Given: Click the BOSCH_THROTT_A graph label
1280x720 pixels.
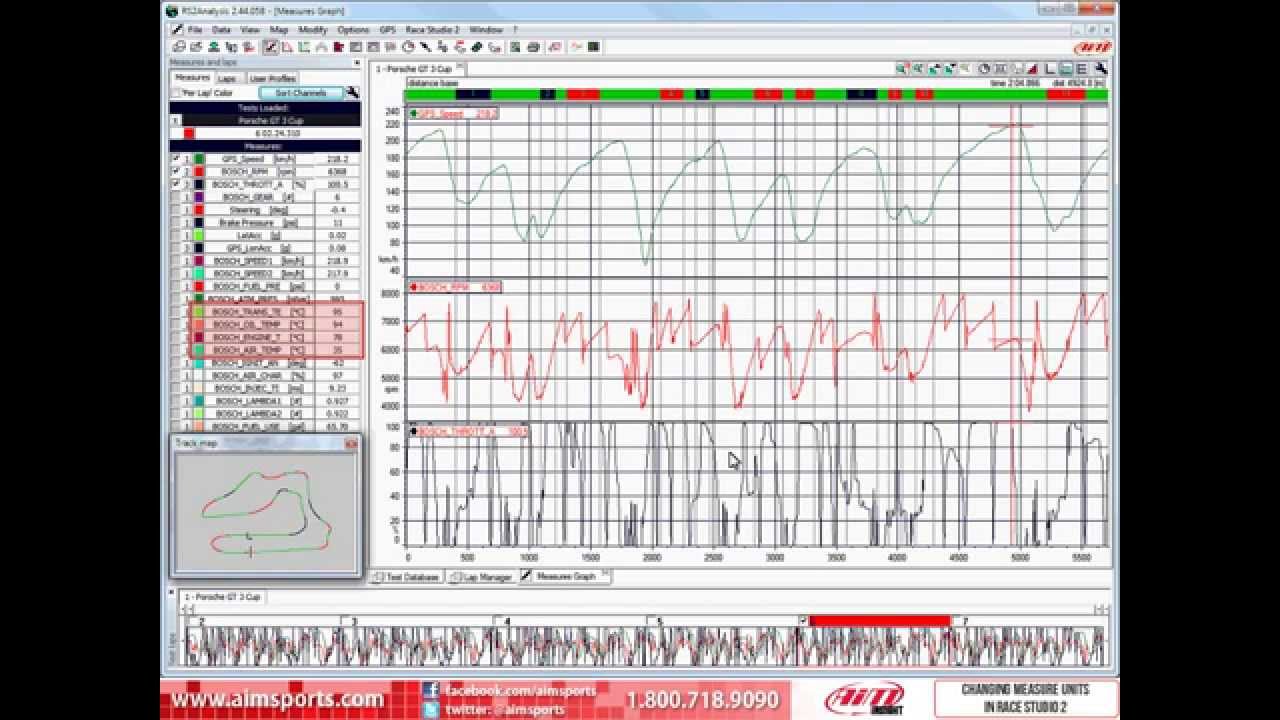Looking at the screenshot, I should pyautogui.click(x=468, y=432).
